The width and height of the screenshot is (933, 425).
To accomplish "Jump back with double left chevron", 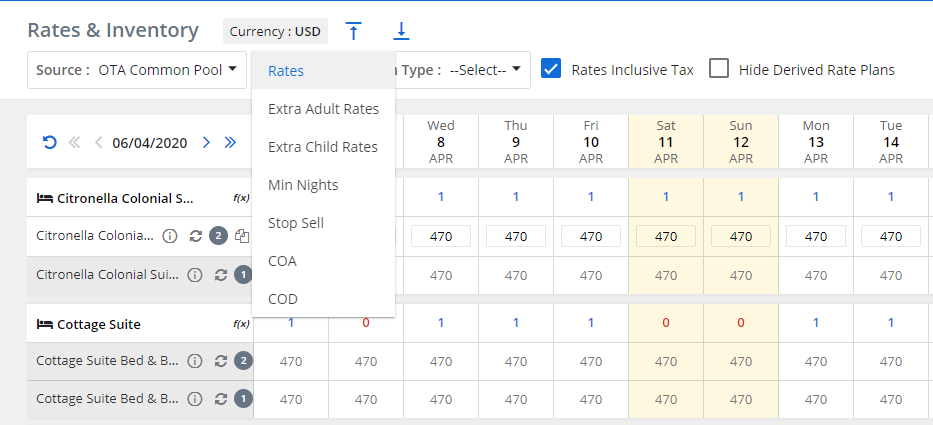I will coord(74,142).
